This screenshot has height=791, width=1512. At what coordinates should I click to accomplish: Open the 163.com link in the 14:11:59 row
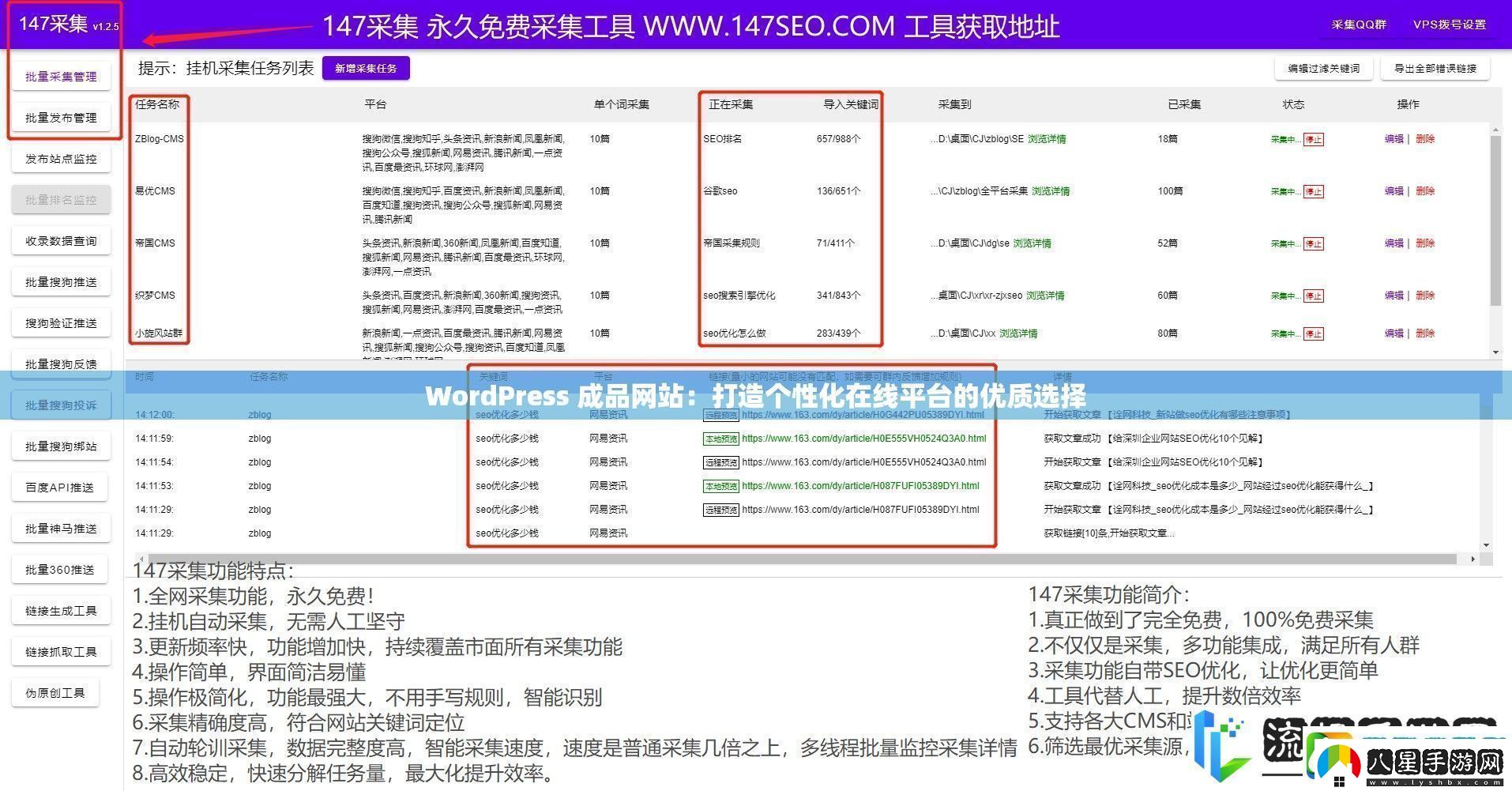coord(864,439)
